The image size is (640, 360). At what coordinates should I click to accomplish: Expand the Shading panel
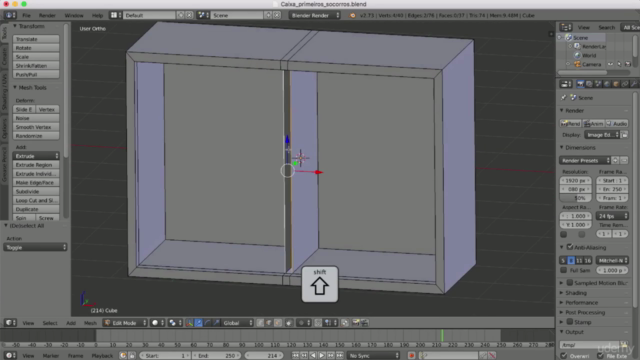click(576, 293)
